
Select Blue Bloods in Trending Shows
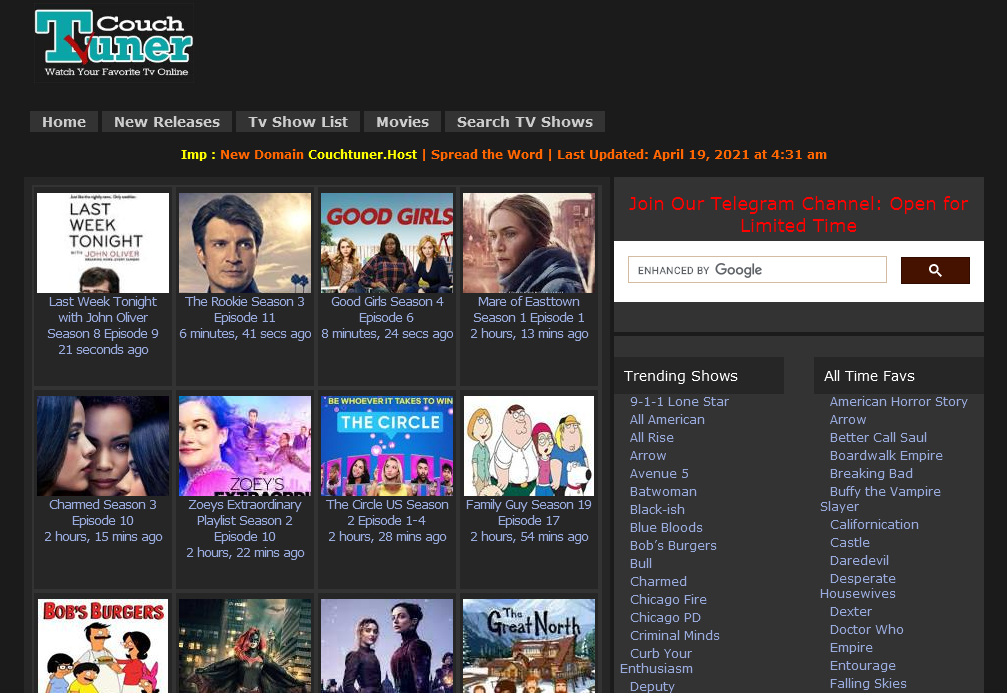pos(666,527)
